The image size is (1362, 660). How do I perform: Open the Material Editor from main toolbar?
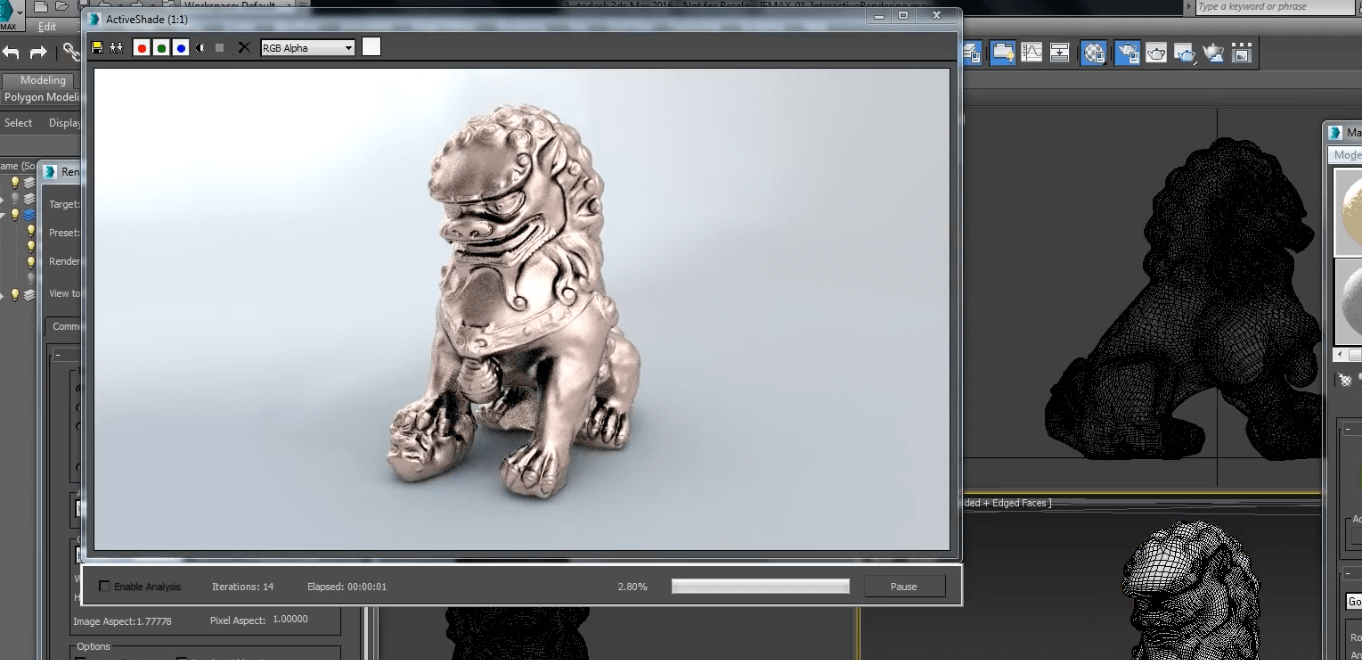point(1095,53)
